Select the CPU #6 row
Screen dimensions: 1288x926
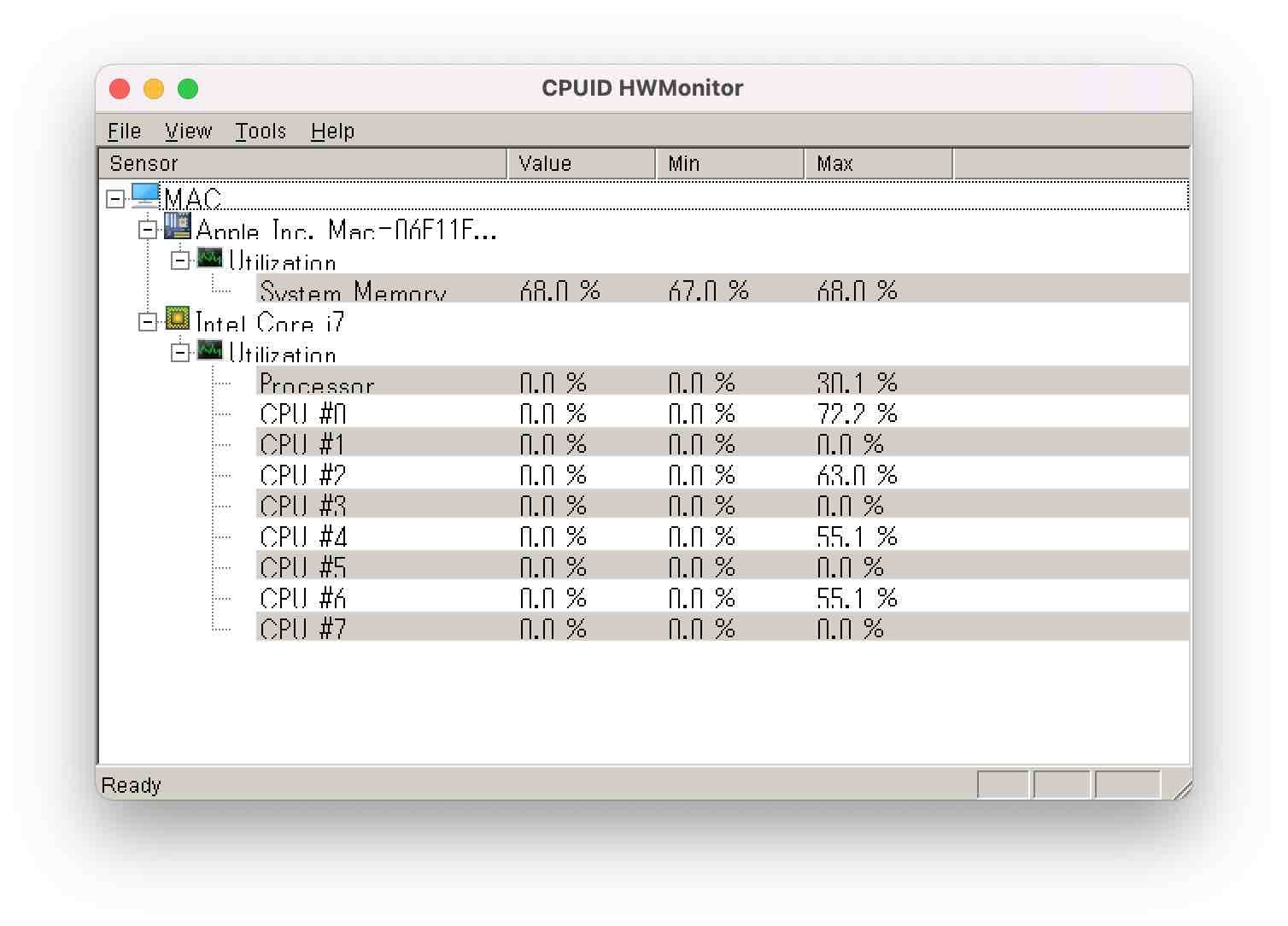723,596
